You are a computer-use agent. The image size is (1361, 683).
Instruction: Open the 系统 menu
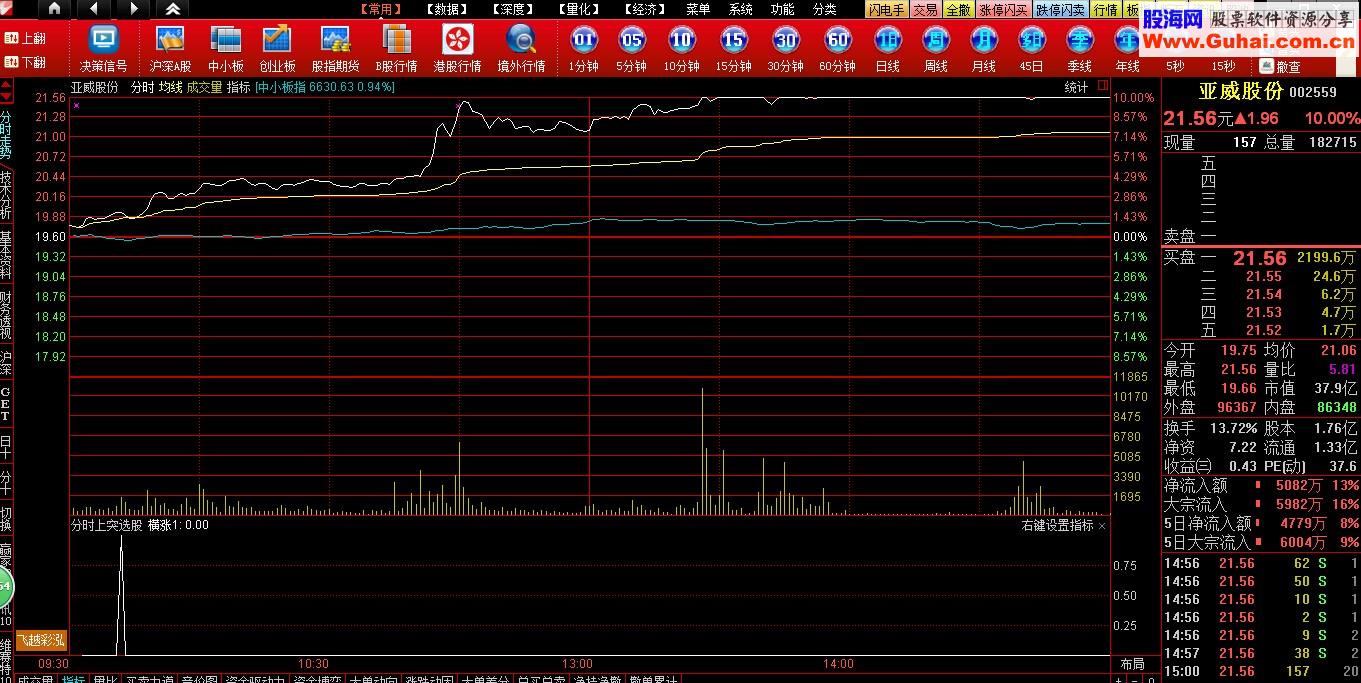coord(741,9)
